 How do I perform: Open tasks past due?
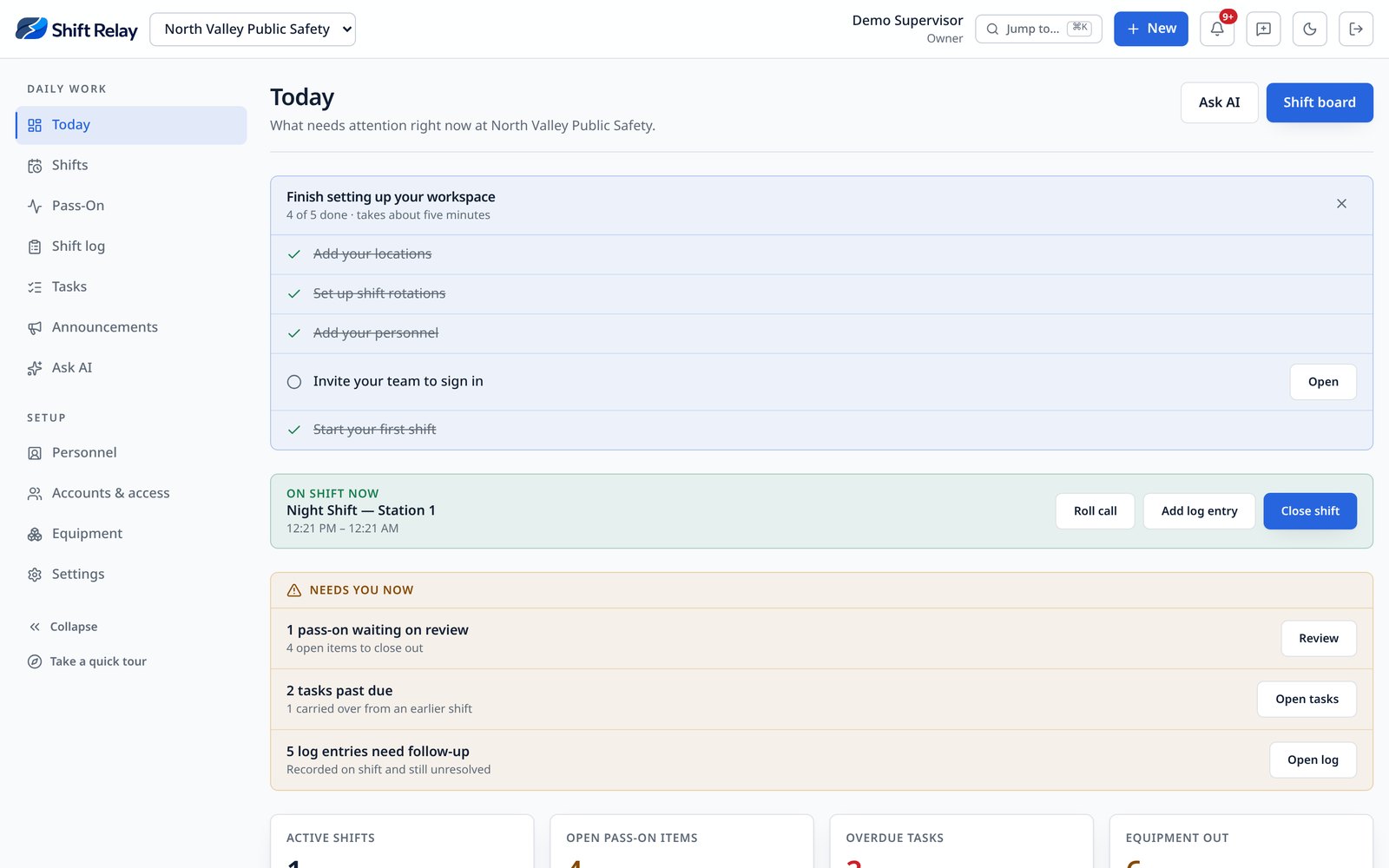pyautogui.click(x=1307, y=700)
